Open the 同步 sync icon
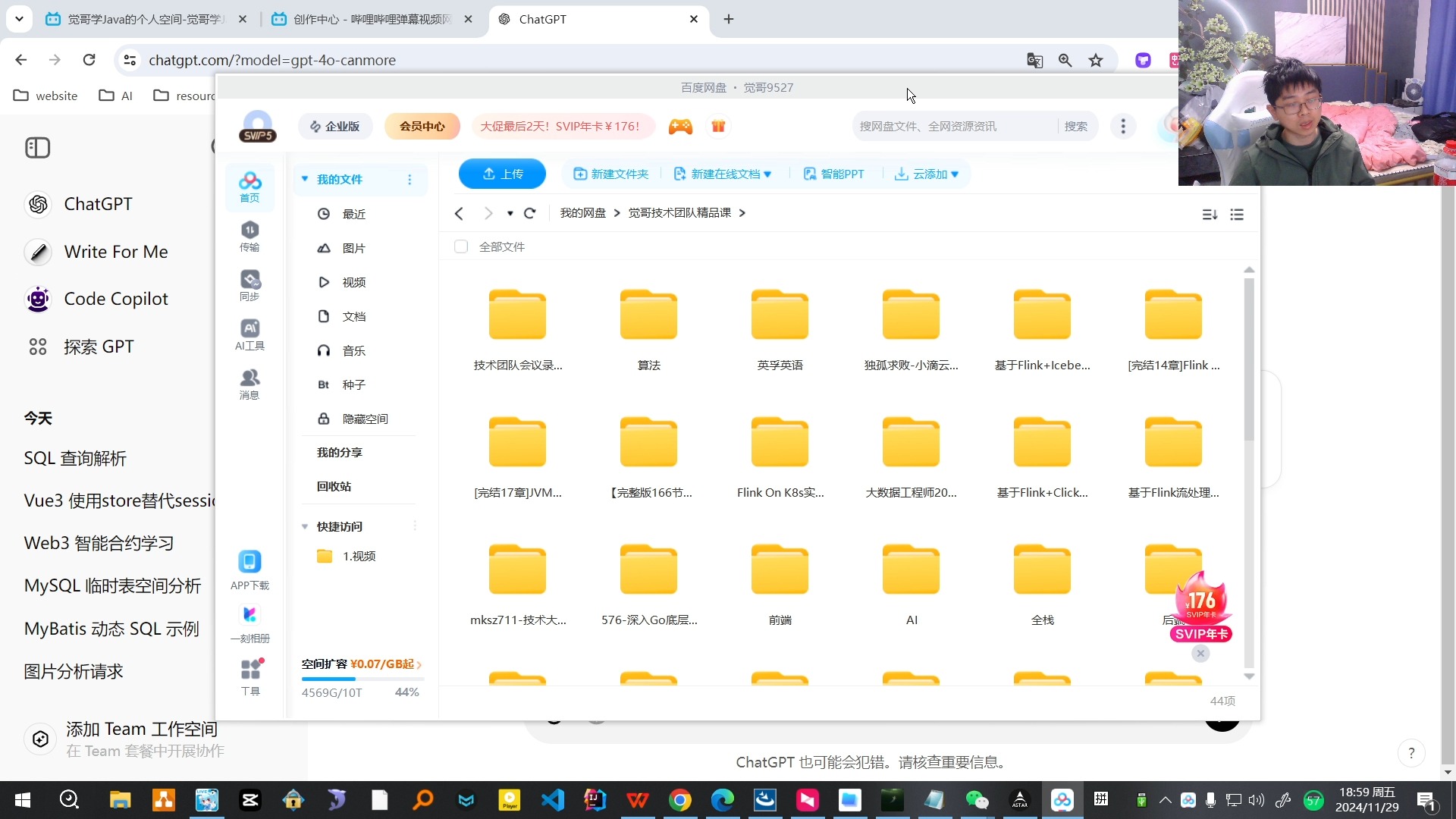Viewport: 1456px width, 819px height. pyautogui.click(x=249, y=285)
